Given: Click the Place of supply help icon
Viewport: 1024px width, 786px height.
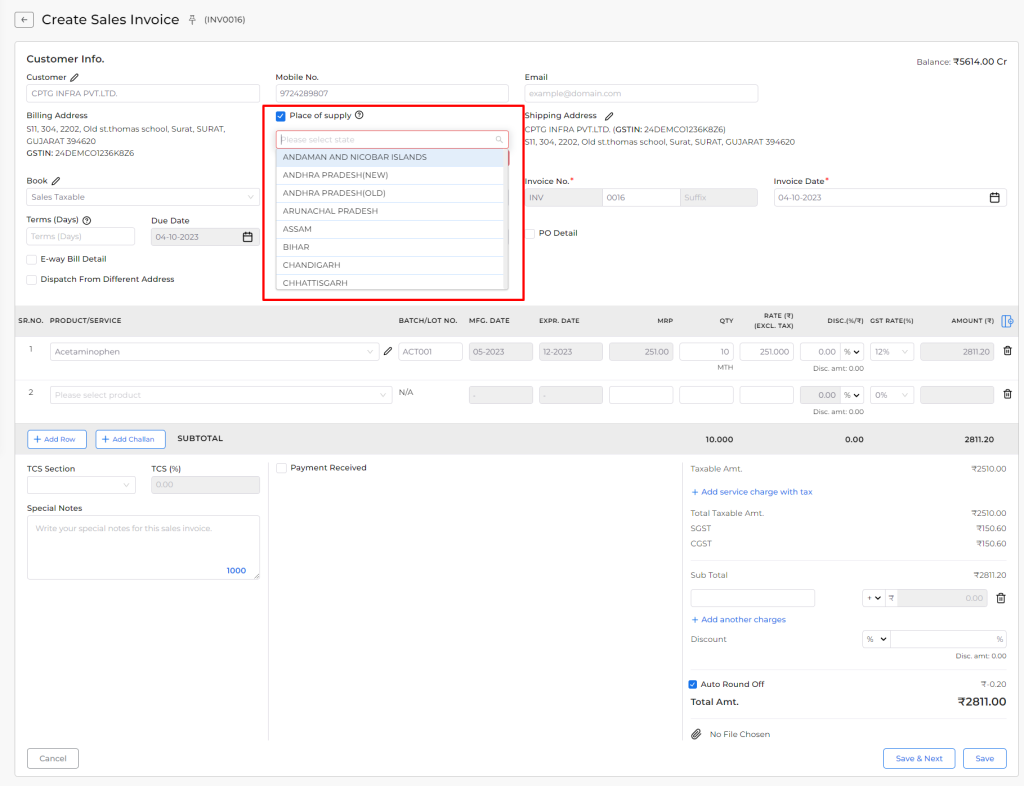Looking at the screenshot, I should (x=359, y=115).
